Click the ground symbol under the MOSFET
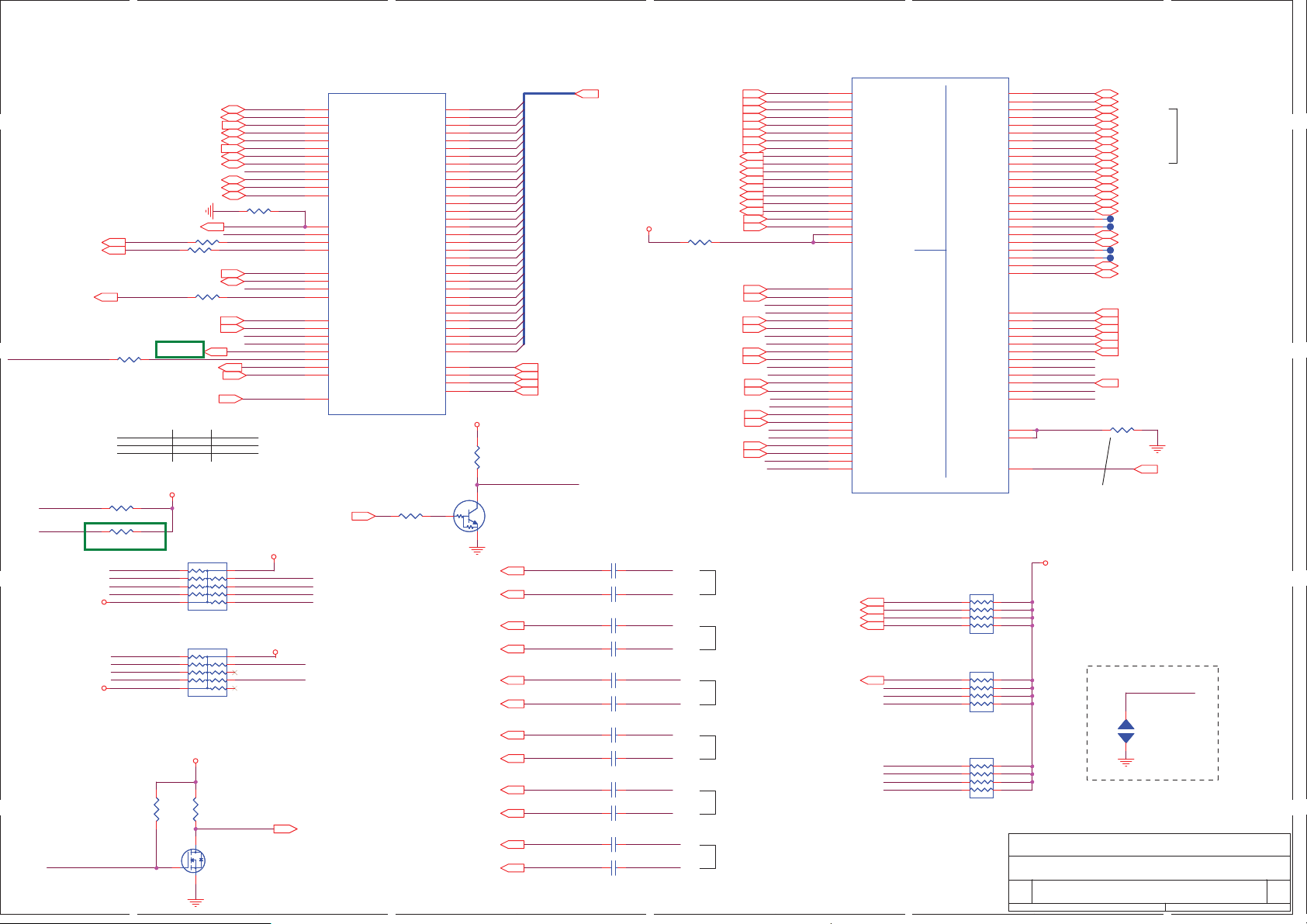 pyautogui.click(x=195, y=902)
